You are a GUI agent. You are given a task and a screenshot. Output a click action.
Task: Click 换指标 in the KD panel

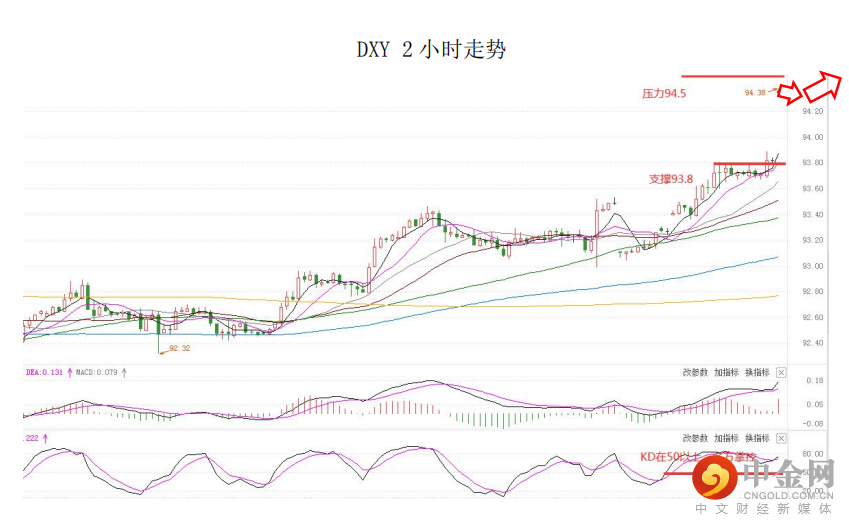pos(757,438)
